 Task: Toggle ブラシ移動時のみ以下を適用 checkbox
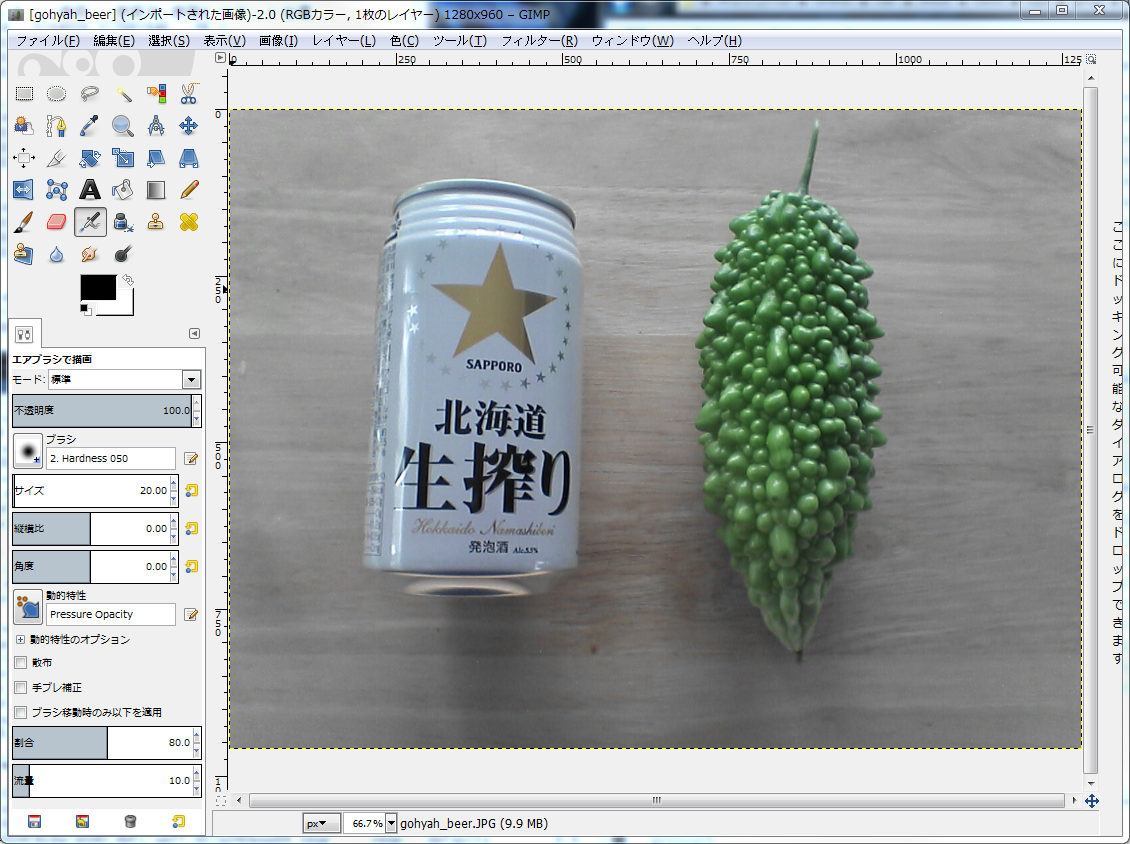pos(21,712)
